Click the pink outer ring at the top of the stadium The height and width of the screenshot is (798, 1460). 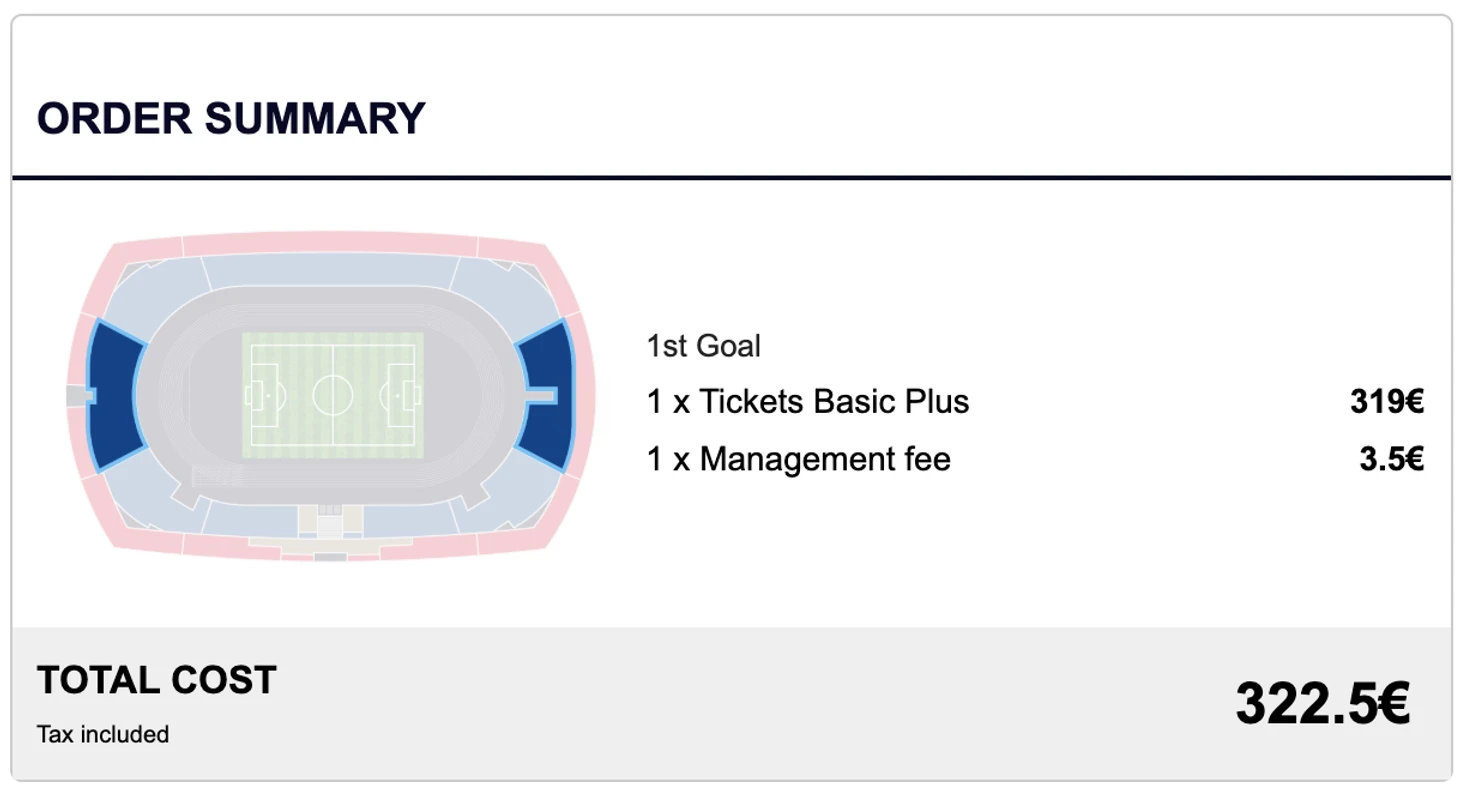(x=330, y=243)
